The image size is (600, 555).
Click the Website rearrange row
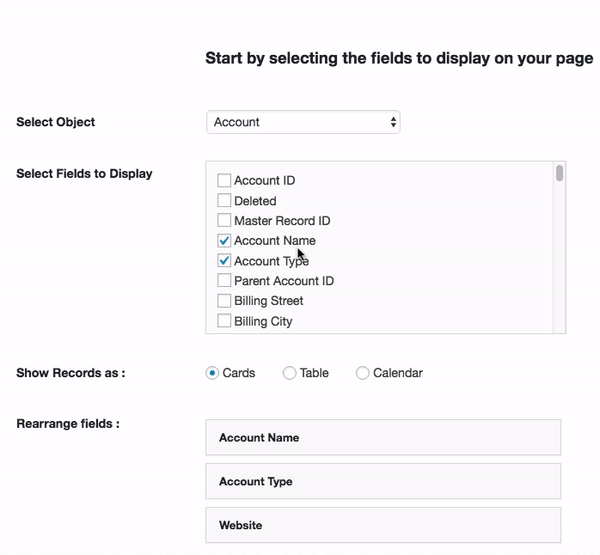[383, 525]
